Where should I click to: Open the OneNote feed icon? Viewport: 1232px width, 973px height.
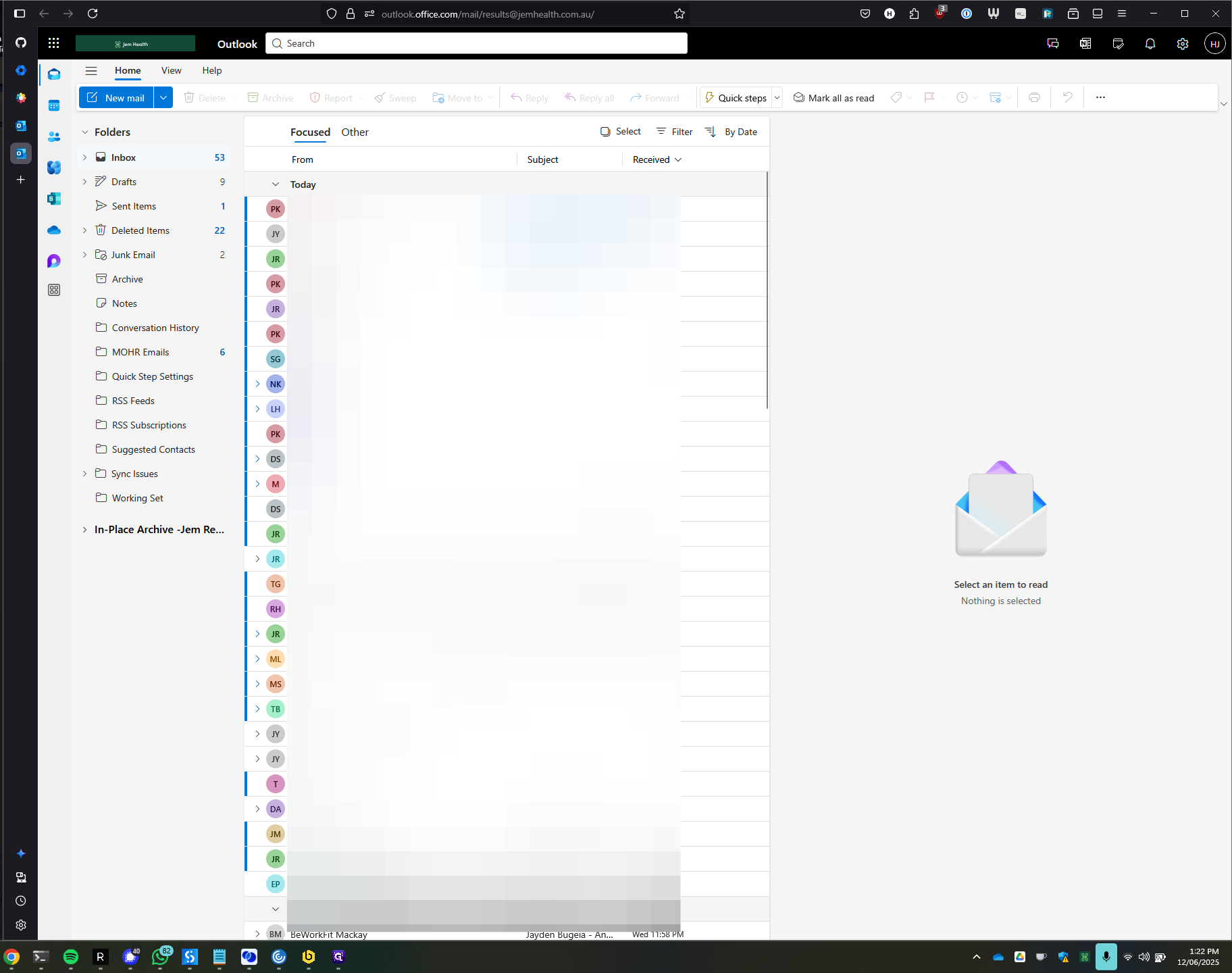(x=1085, y=43)
